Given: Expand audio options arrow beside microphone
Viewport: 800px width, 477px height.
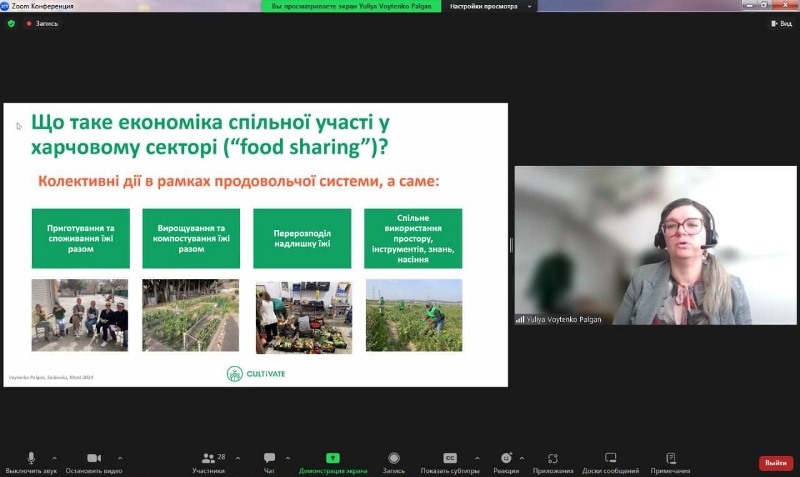Looking at the screenshot, I should 54,457.
